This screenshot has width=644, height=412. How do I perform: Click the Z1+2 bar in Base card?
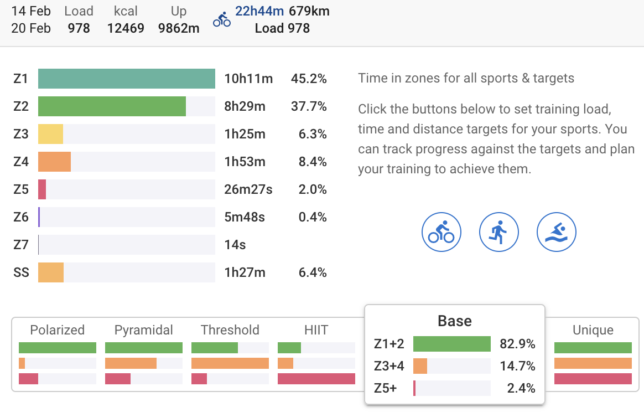click(452, 344)
